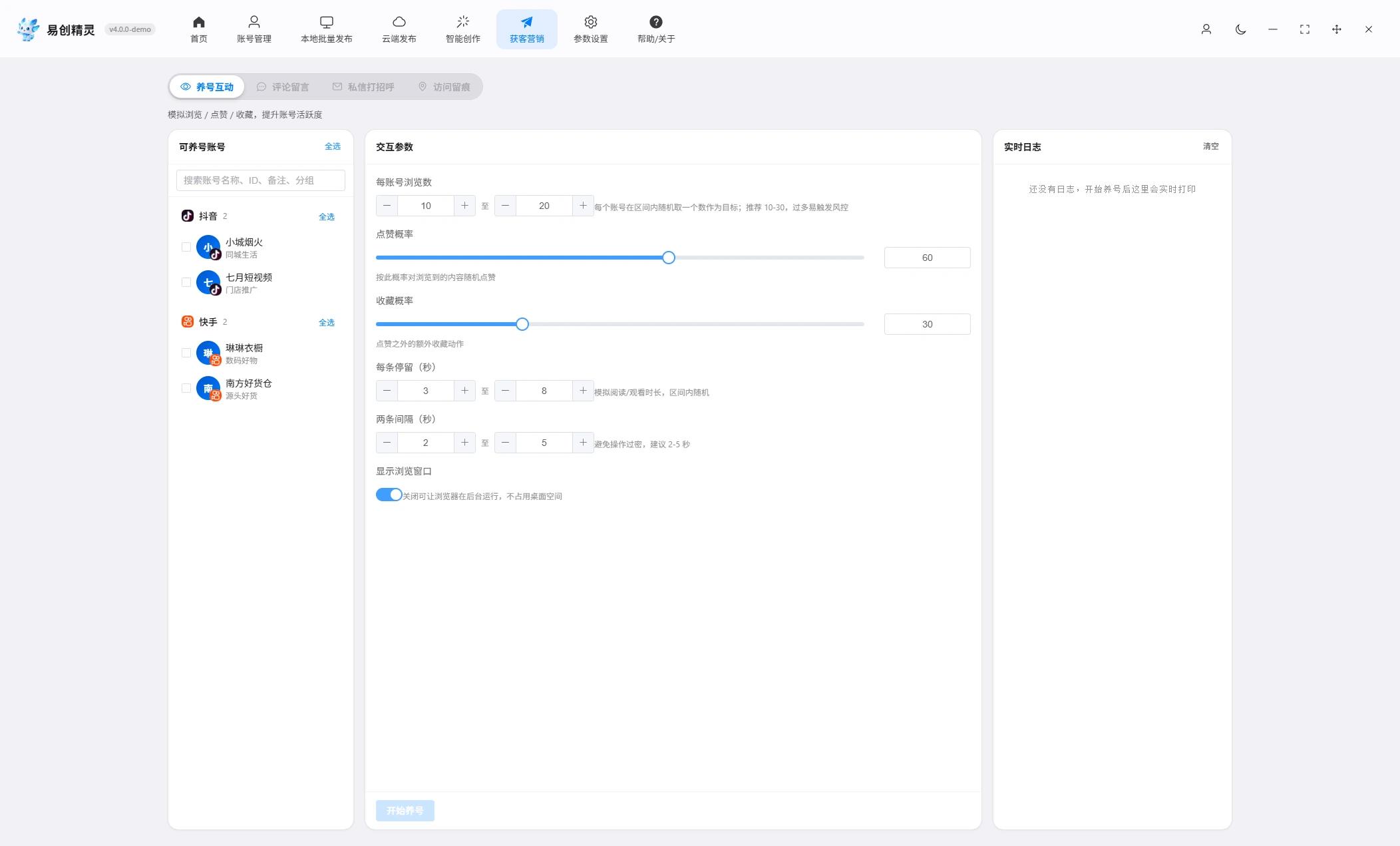The image size is (1400, 846).
Task: Check the 小城烟火 account checkbox
Action: (186, 247)
